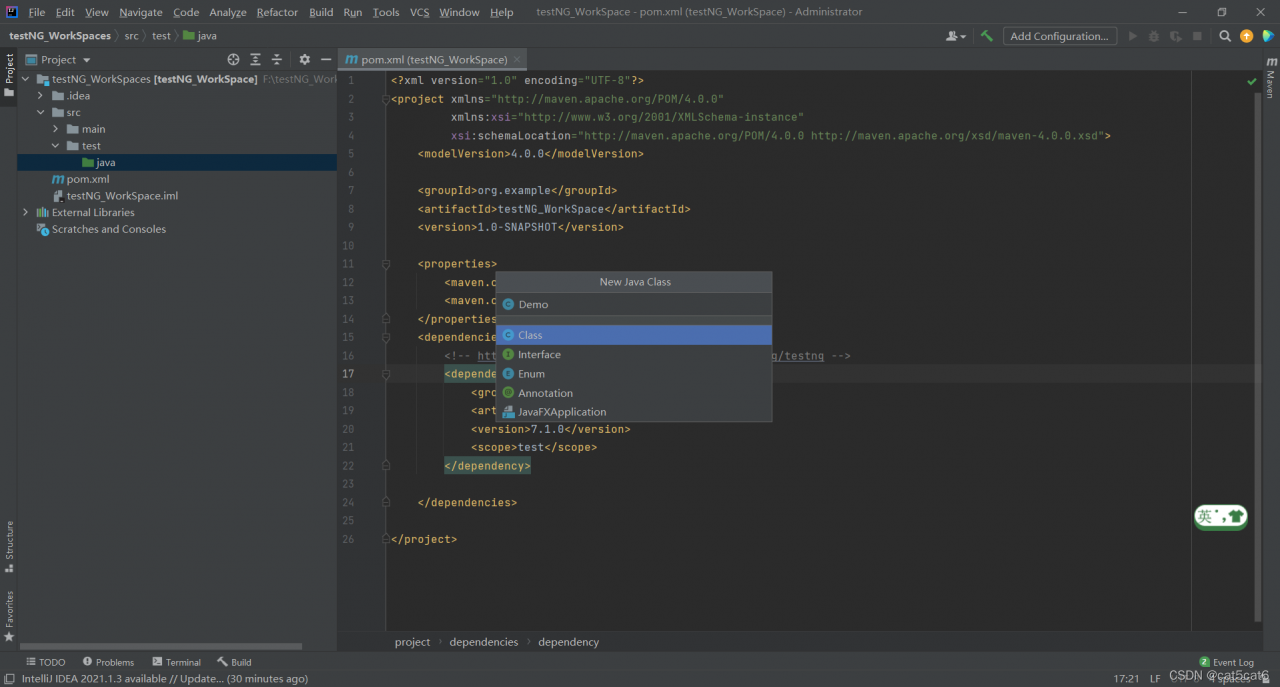Open the Maven tool window on right edge
Image resolution: width=1280 pixels, height=687 pixels.
(x=1271, y=78)
